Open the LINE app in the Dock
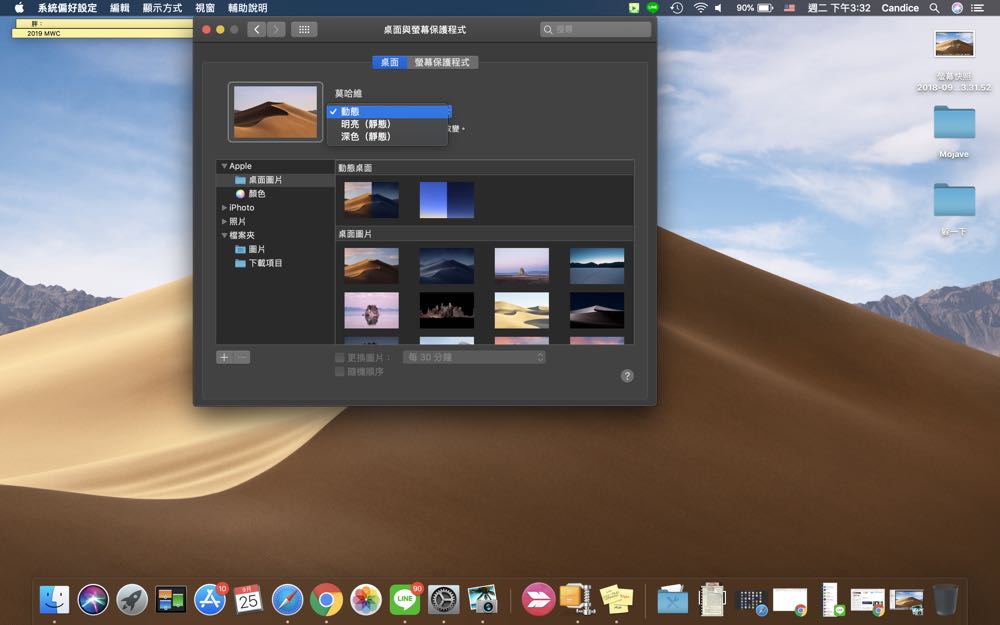This screenshot has width=1000, height=625. click(405, 599)
